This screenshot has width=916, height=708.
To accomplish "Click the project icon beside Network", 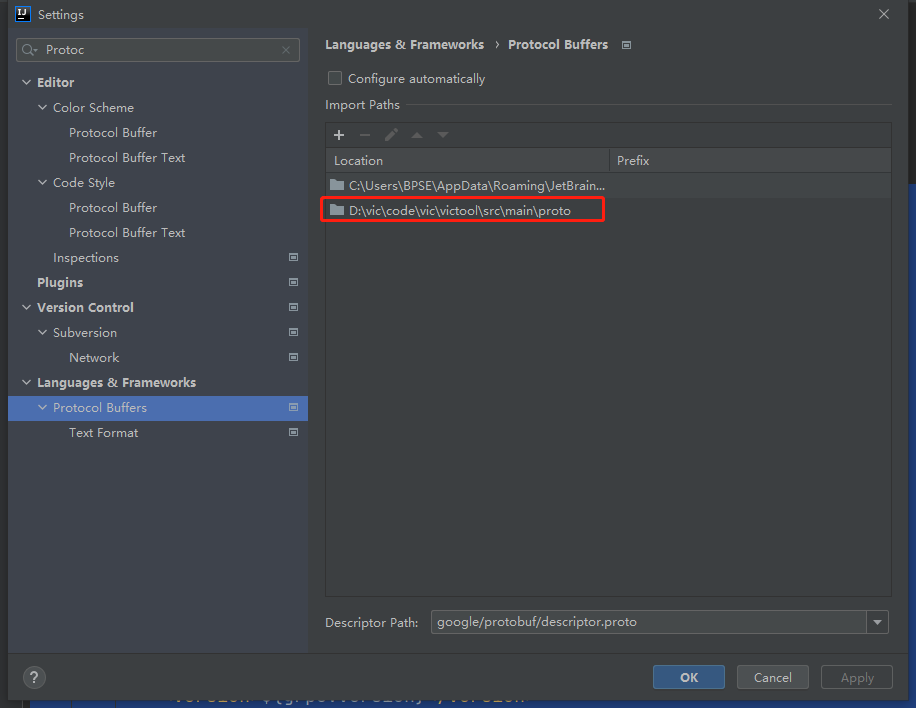I will point(293,358).
